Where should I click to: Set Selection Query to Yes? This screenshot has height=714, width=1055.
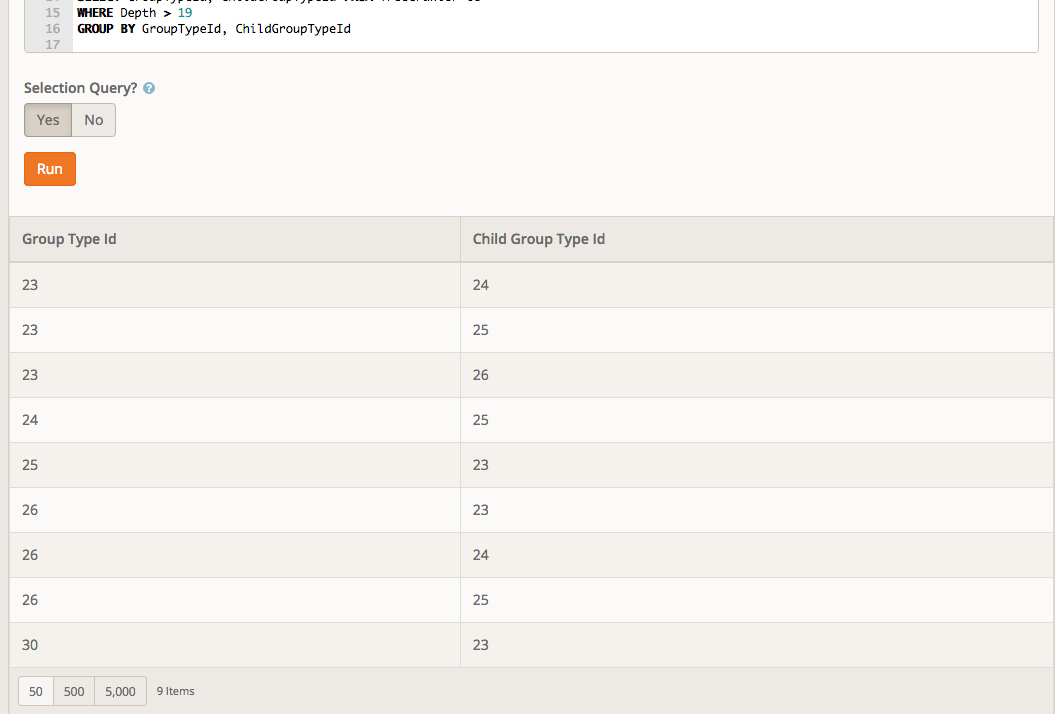tap(48, 120)
